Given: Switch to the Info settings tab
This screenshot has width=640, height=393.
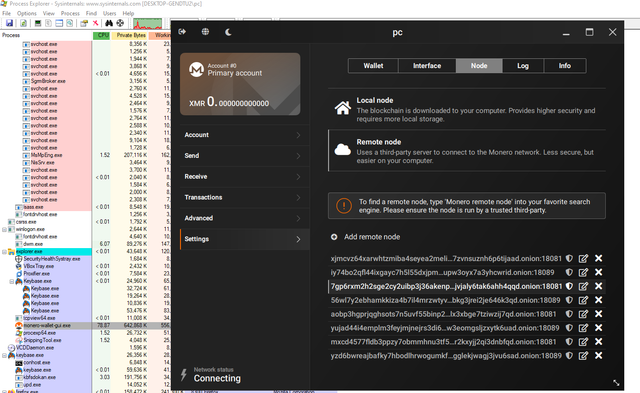Looking at the screenshot, I should [565, 66].
